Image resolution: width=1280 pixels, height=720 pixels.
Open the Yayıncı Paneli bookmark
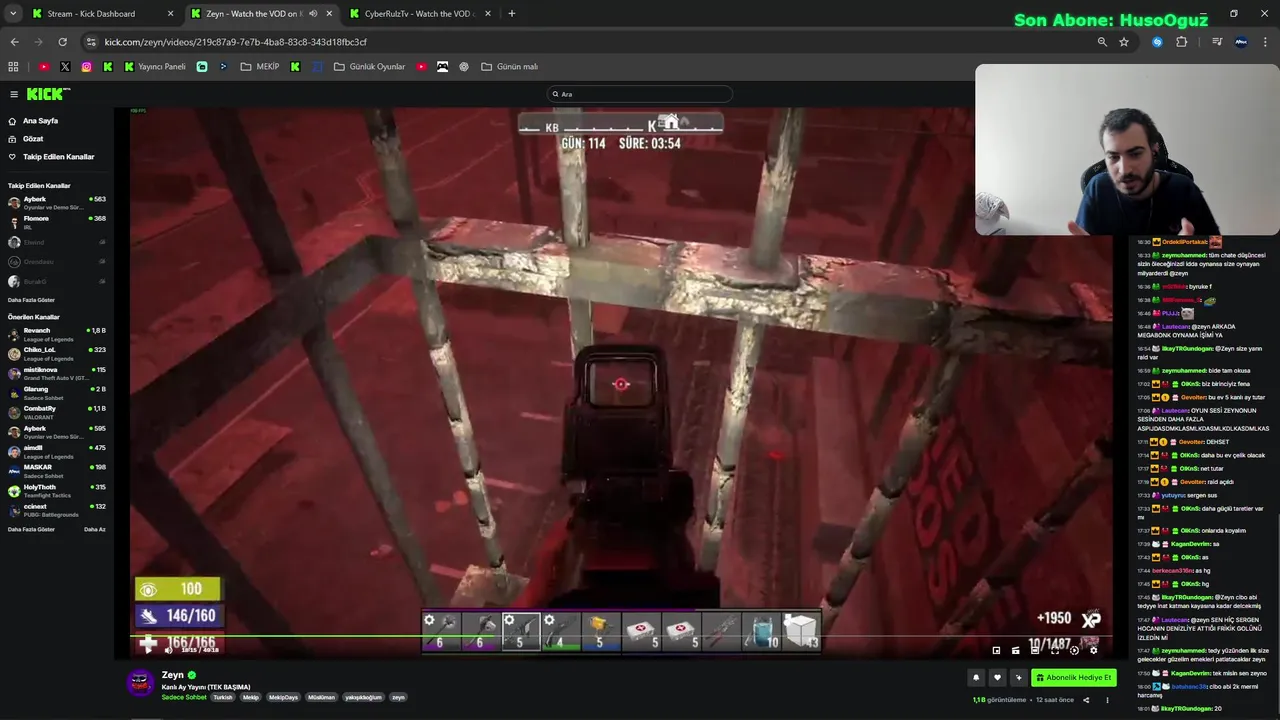tap(155, 67)
